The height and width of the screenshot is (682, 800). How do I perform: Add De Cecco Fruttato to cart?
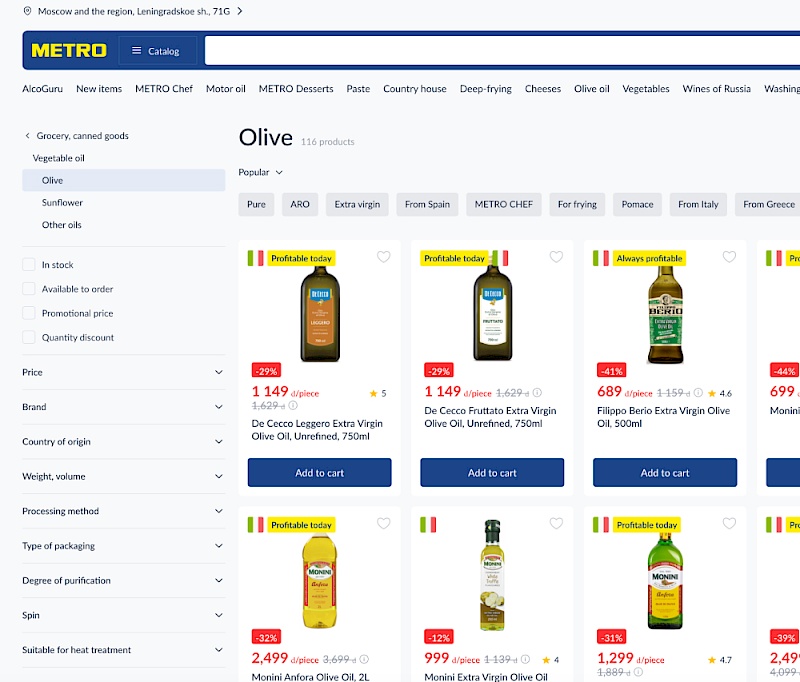pos(492,472)
